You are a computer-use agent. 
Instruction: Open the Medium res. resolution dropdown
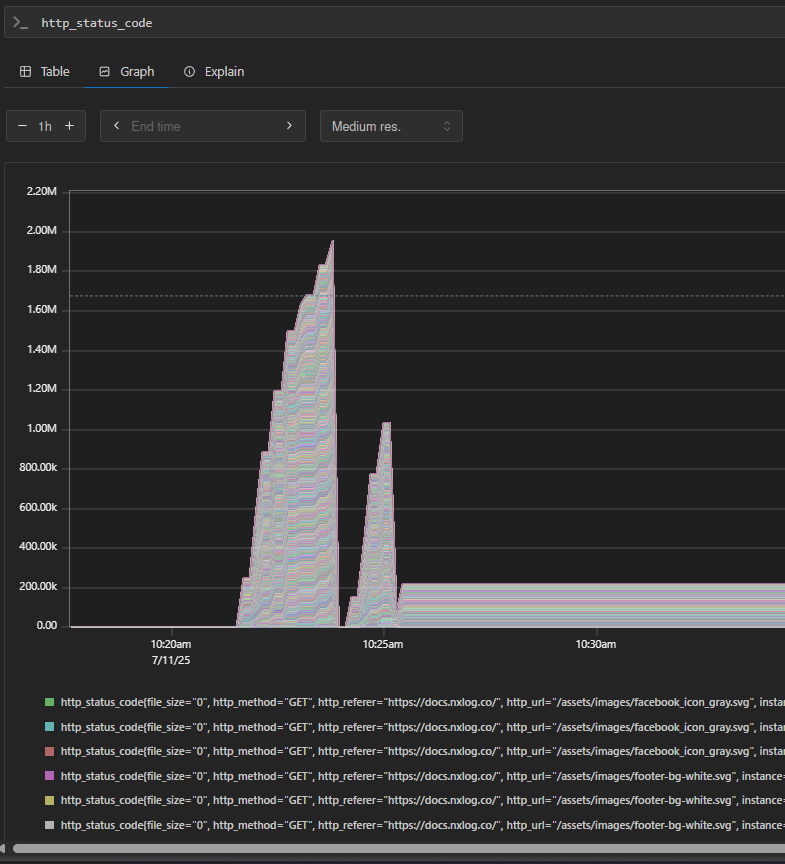[391, 126]
